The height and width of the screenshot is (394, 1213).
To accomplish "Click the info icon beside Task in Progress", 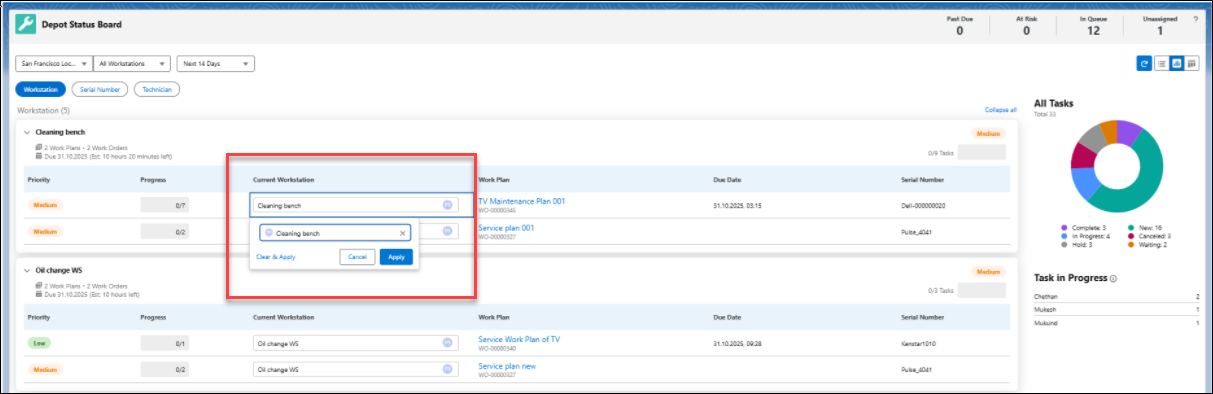I will pos(1113,278).
